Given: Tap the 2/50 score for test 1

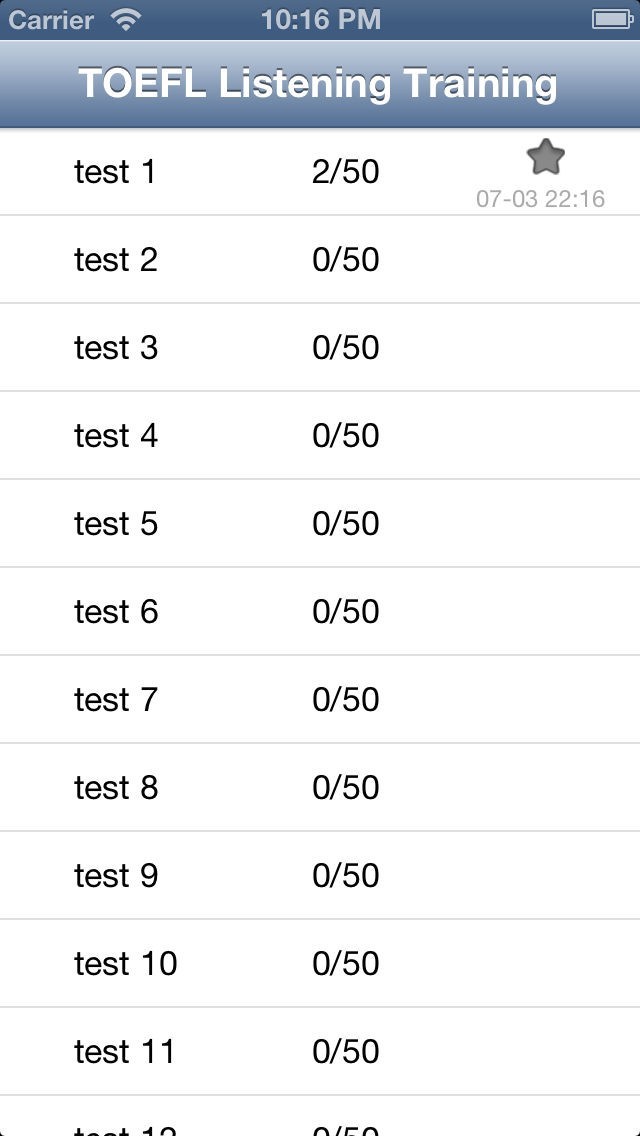Looking at the screenshot, I should click(x=345, y=172).
